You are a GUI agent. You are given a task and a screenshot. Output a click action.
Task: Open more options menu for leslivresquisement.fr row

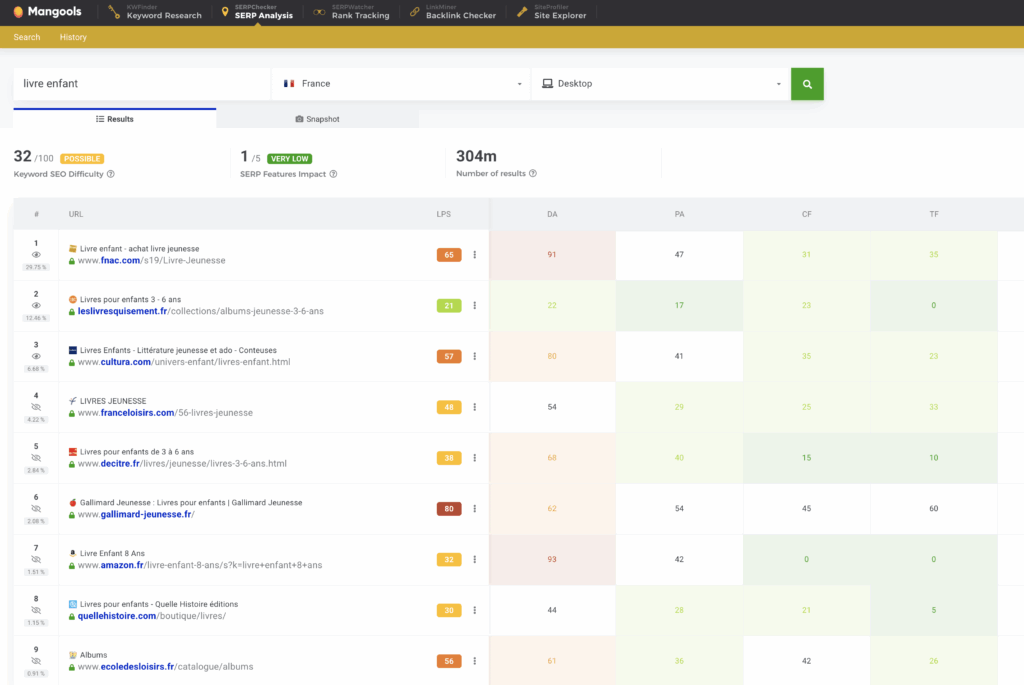point(475,306)
